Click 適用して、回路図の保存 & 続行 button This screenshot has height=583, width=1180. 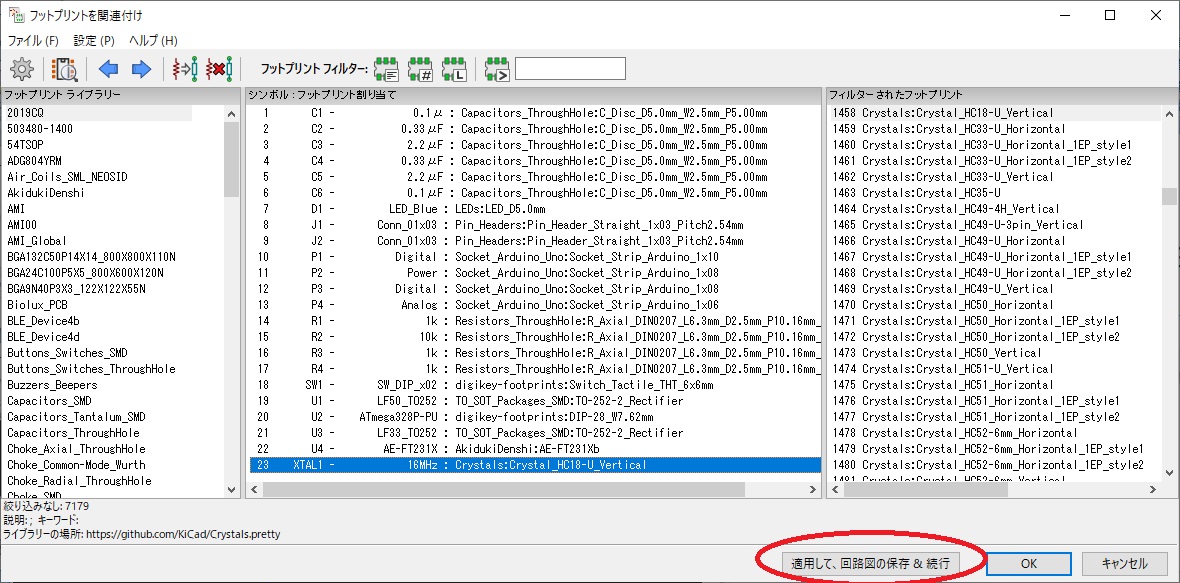[x=868, y=563]
